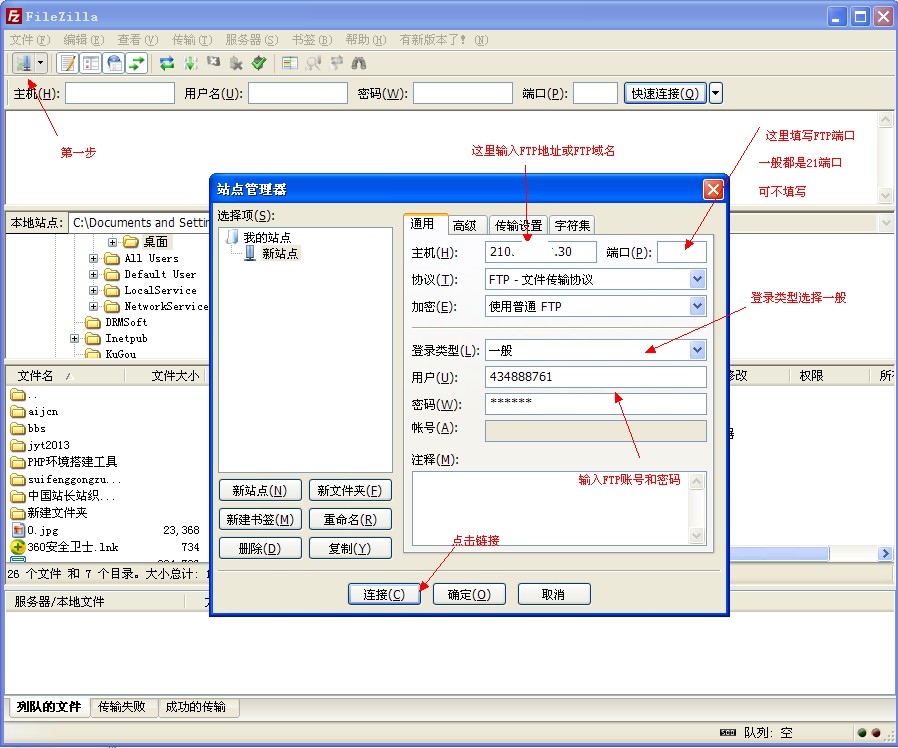The height and width of the screenshot is (748, 898).
Task: Click the disconnect from server icon
Action: [236, 63]
